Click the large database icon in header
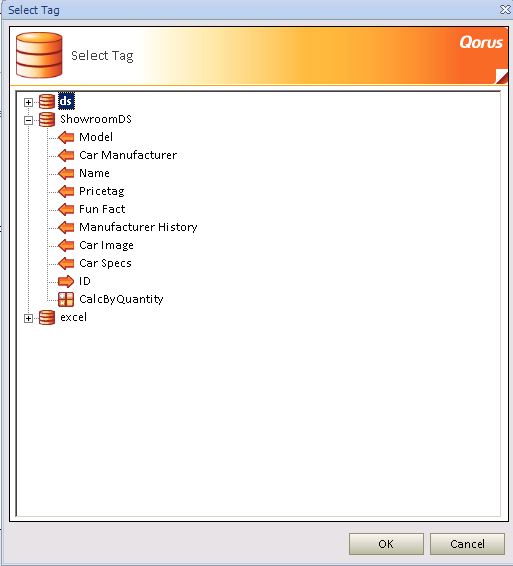This screenshot has height=566, width=513. click(x=39, y=55)
